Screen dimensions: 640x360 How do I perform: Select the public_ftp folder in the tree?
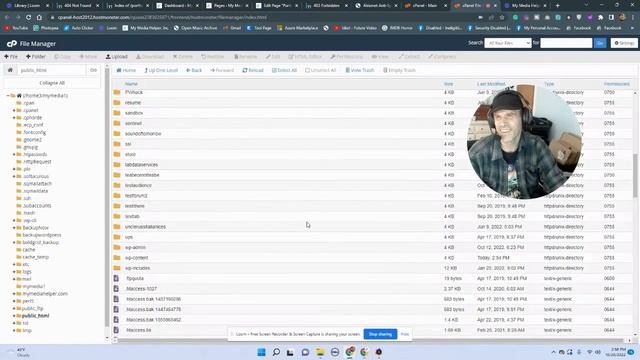(32, 309)
